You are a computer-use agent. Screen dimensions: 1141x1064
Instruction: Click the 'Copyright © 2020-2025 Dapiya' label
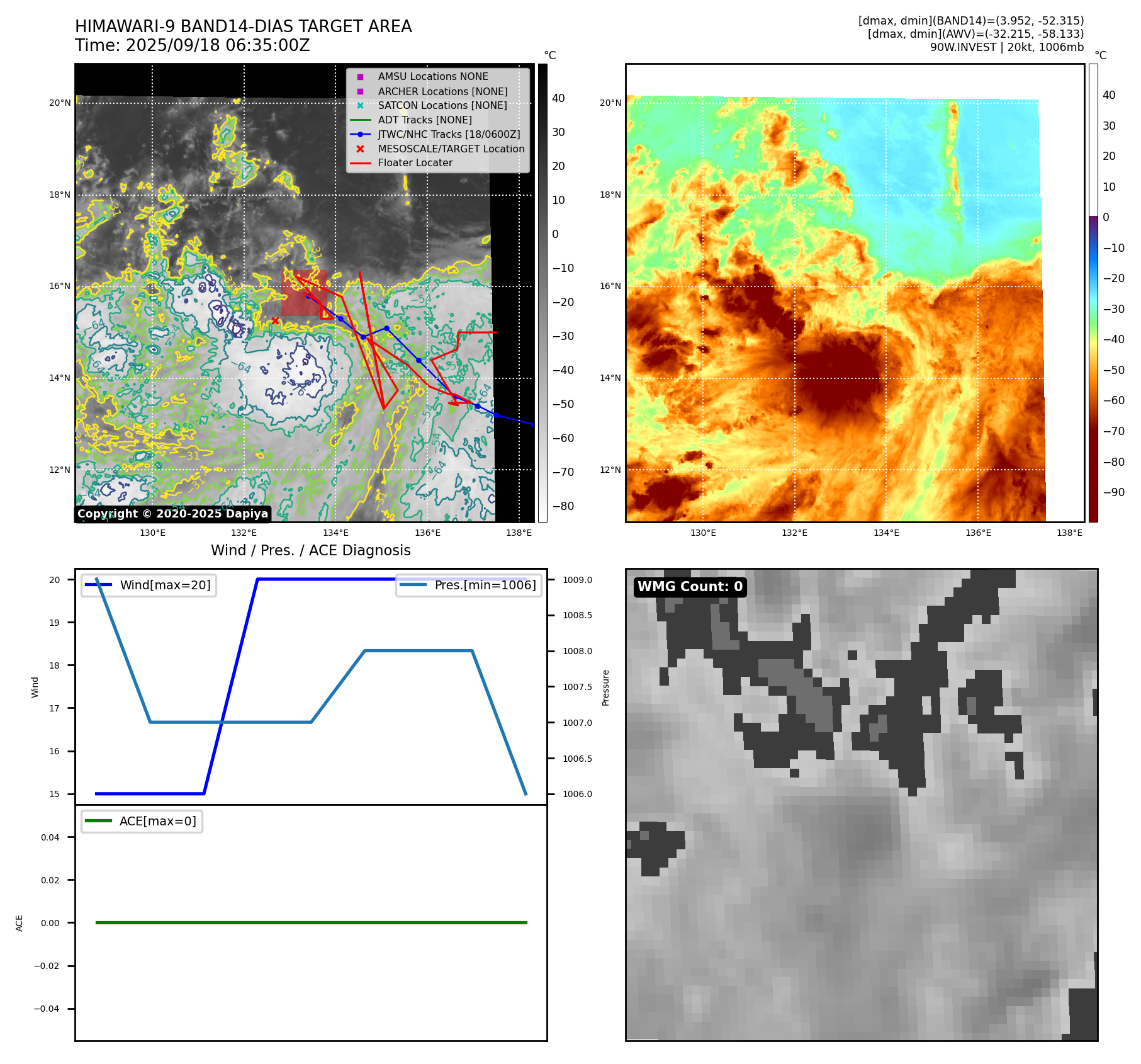(173, 514)
